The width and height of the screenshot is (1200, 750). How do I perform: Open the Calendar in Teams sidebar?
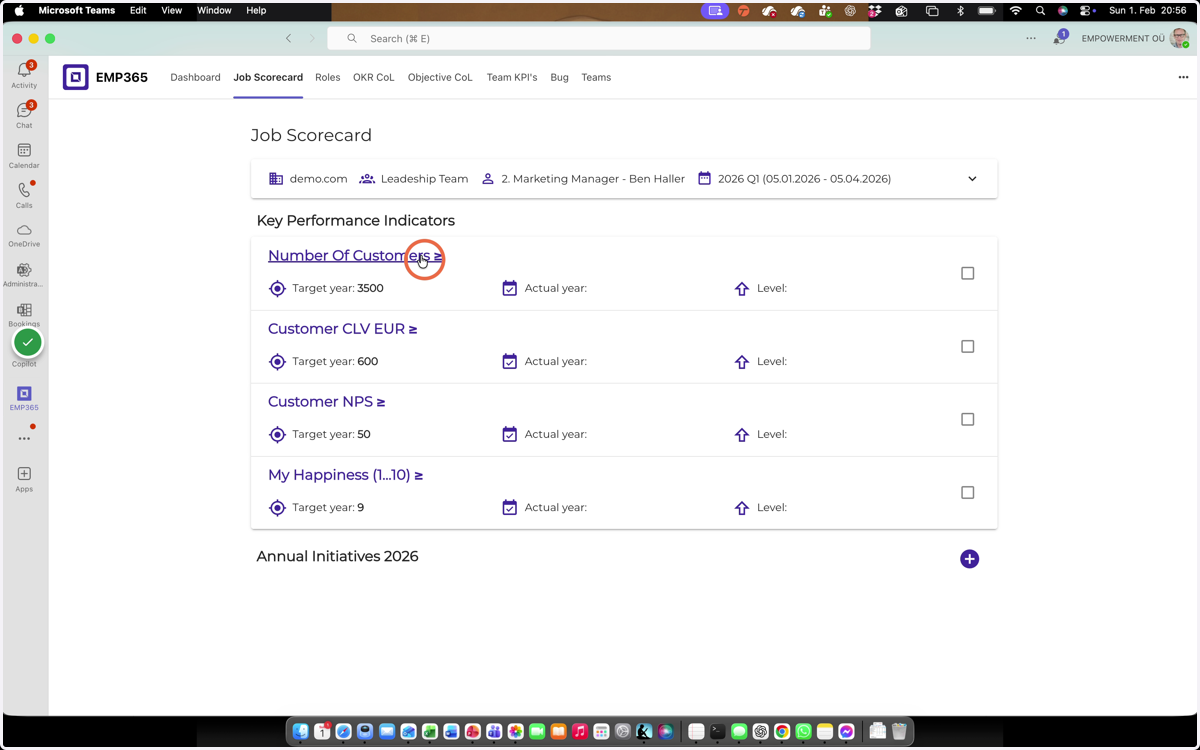(24, 155)
